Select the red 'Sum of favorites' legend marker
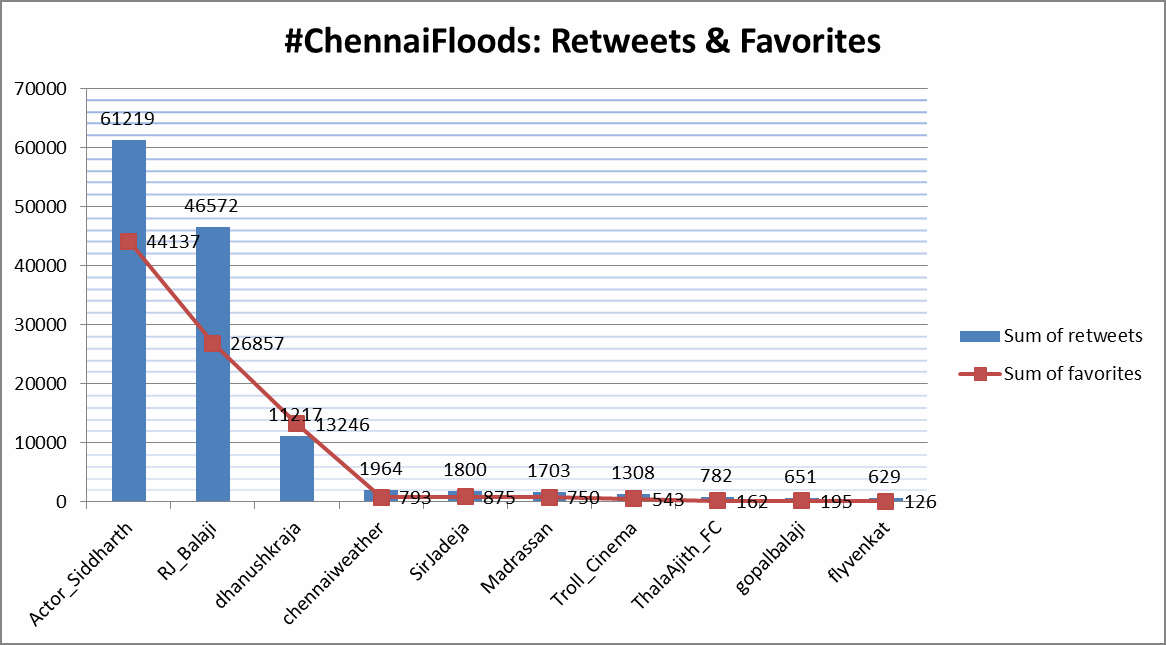Image resolution: width=1166 pixels, height=645 pixels. 980,374
